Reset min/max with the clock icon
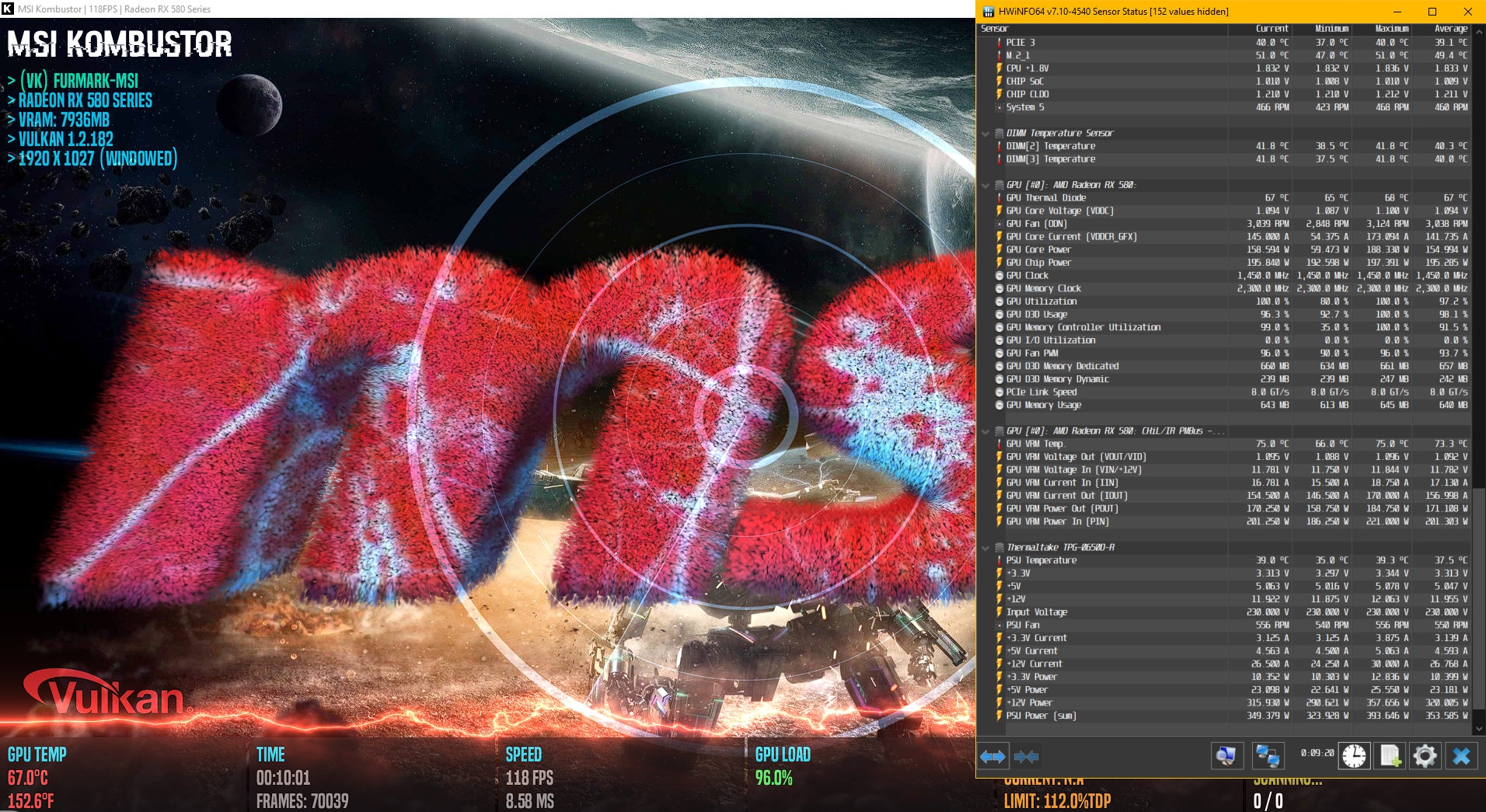 click(x=1354, y=755)
